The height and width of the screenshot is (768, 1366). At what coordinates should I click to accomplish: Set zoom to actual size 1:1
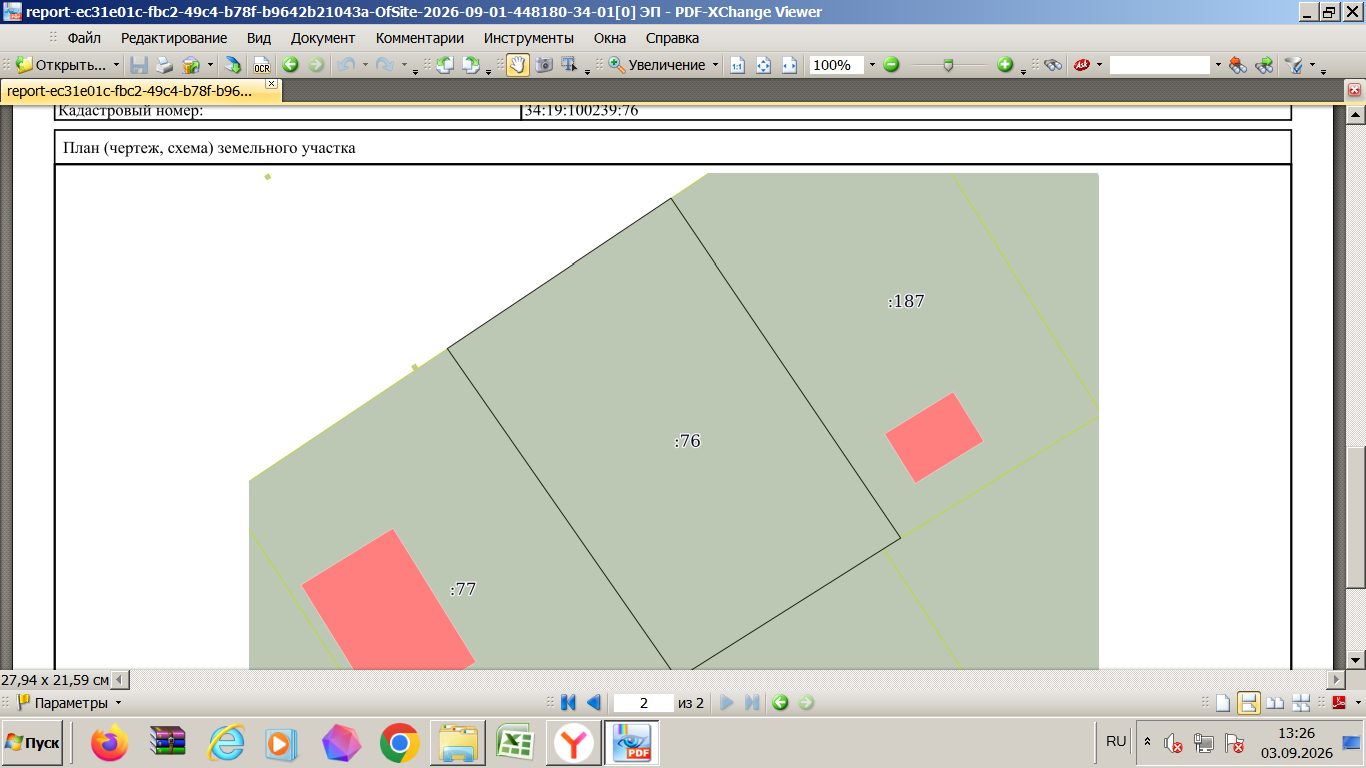(x=738, y=65)
